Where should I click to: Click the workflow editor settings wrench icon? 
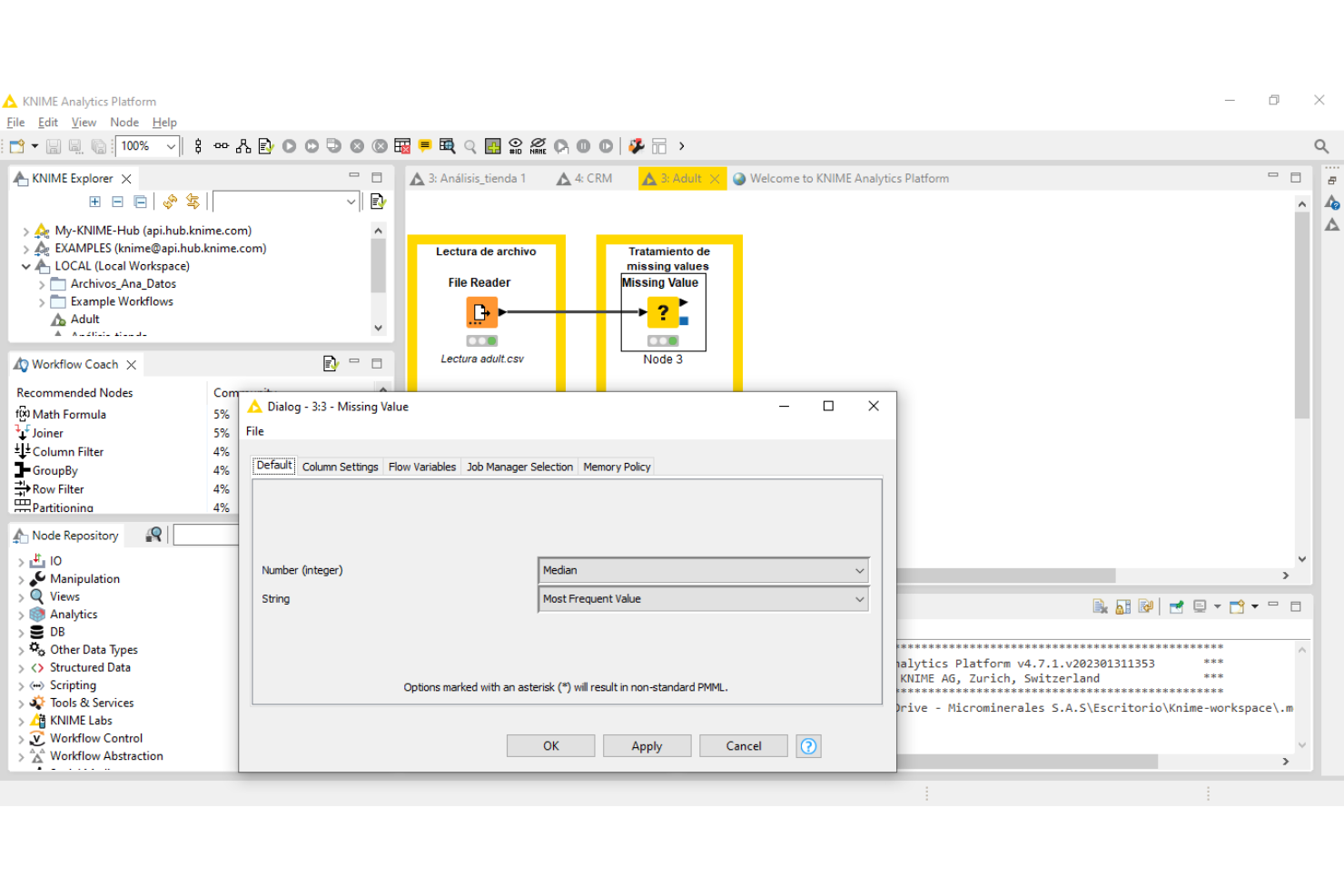coord(637,146)
